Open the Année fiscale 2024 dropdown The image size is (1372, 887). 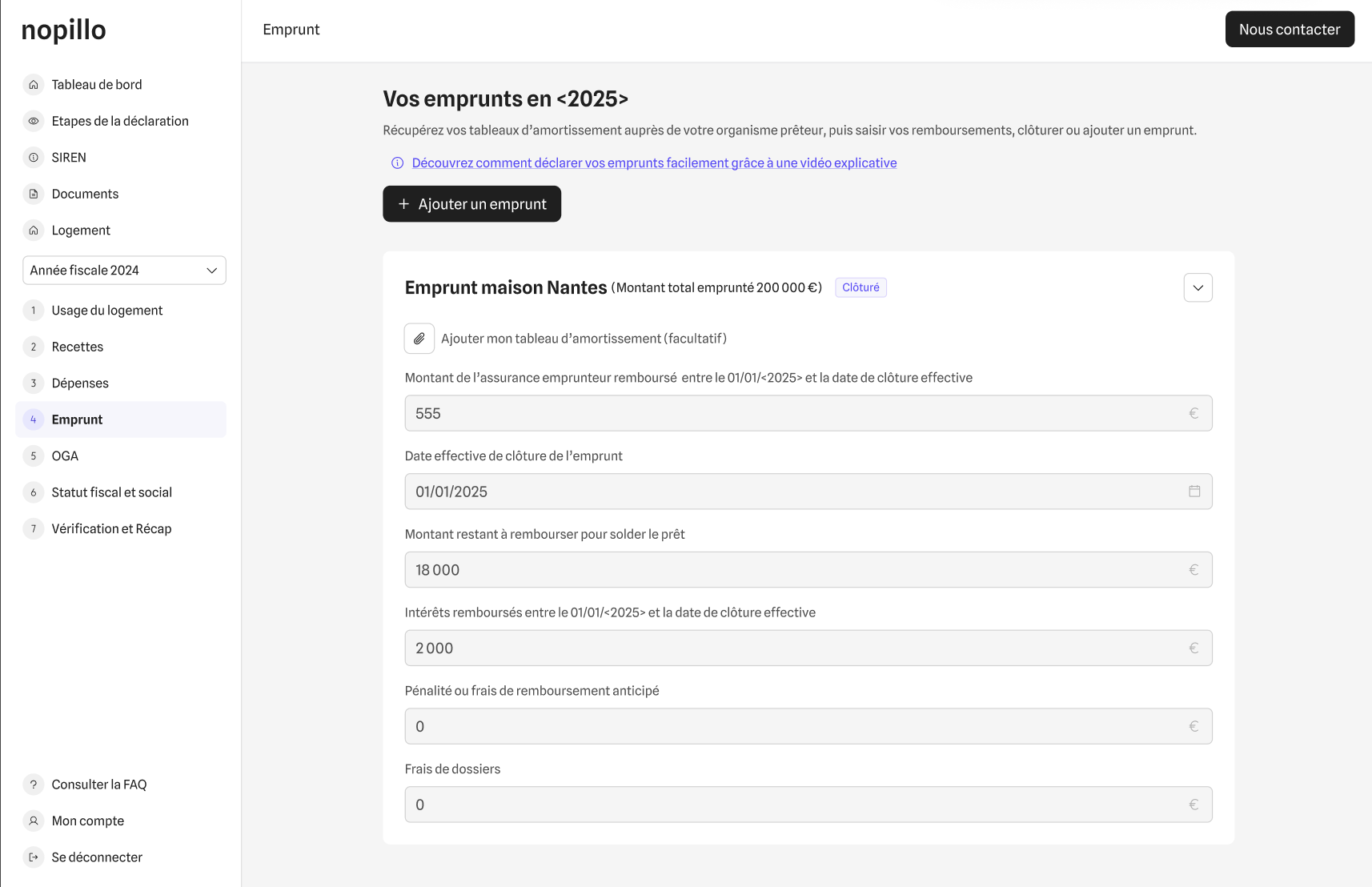(124, 271)
